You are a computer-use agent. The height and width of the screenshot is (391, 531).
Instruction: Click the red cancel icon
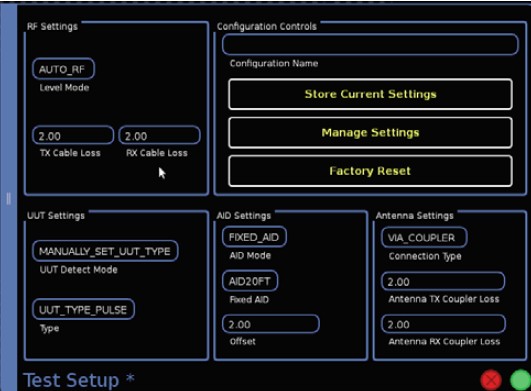click(x=491, y=380)
